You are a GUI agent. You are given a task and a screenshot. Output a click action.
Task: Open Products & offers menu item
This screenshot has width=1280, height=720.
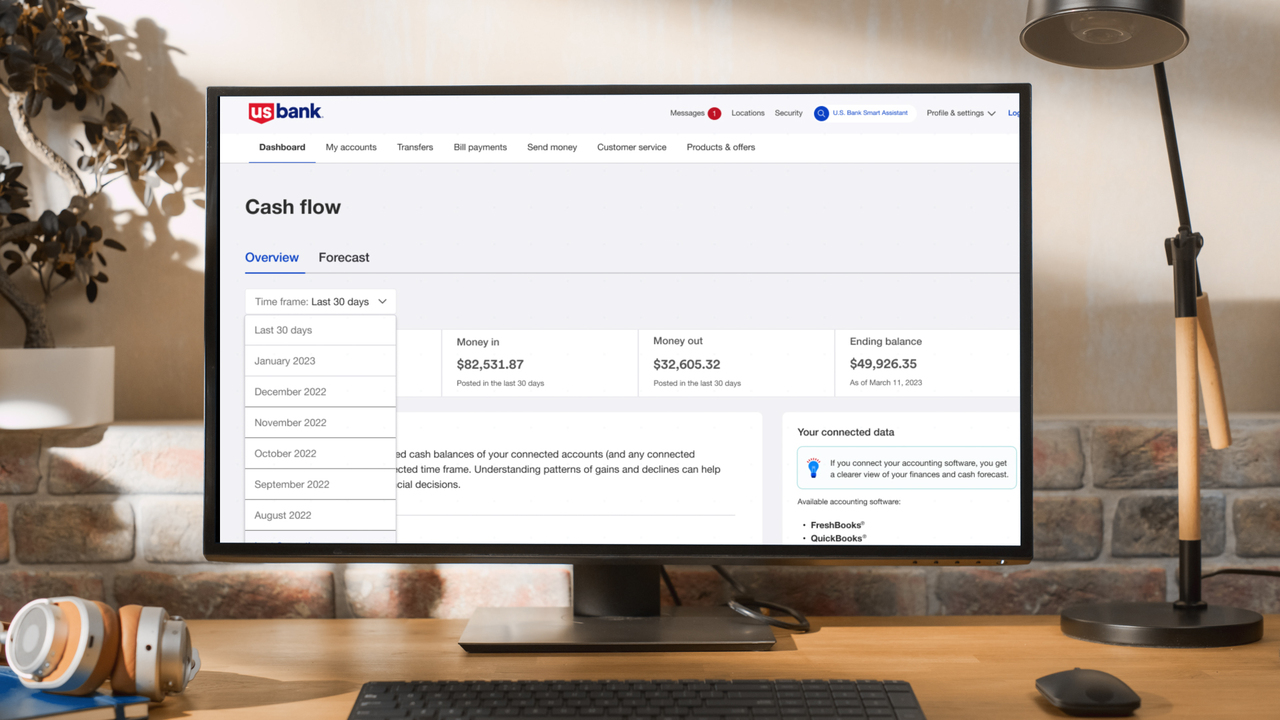[x=721, y=147]
